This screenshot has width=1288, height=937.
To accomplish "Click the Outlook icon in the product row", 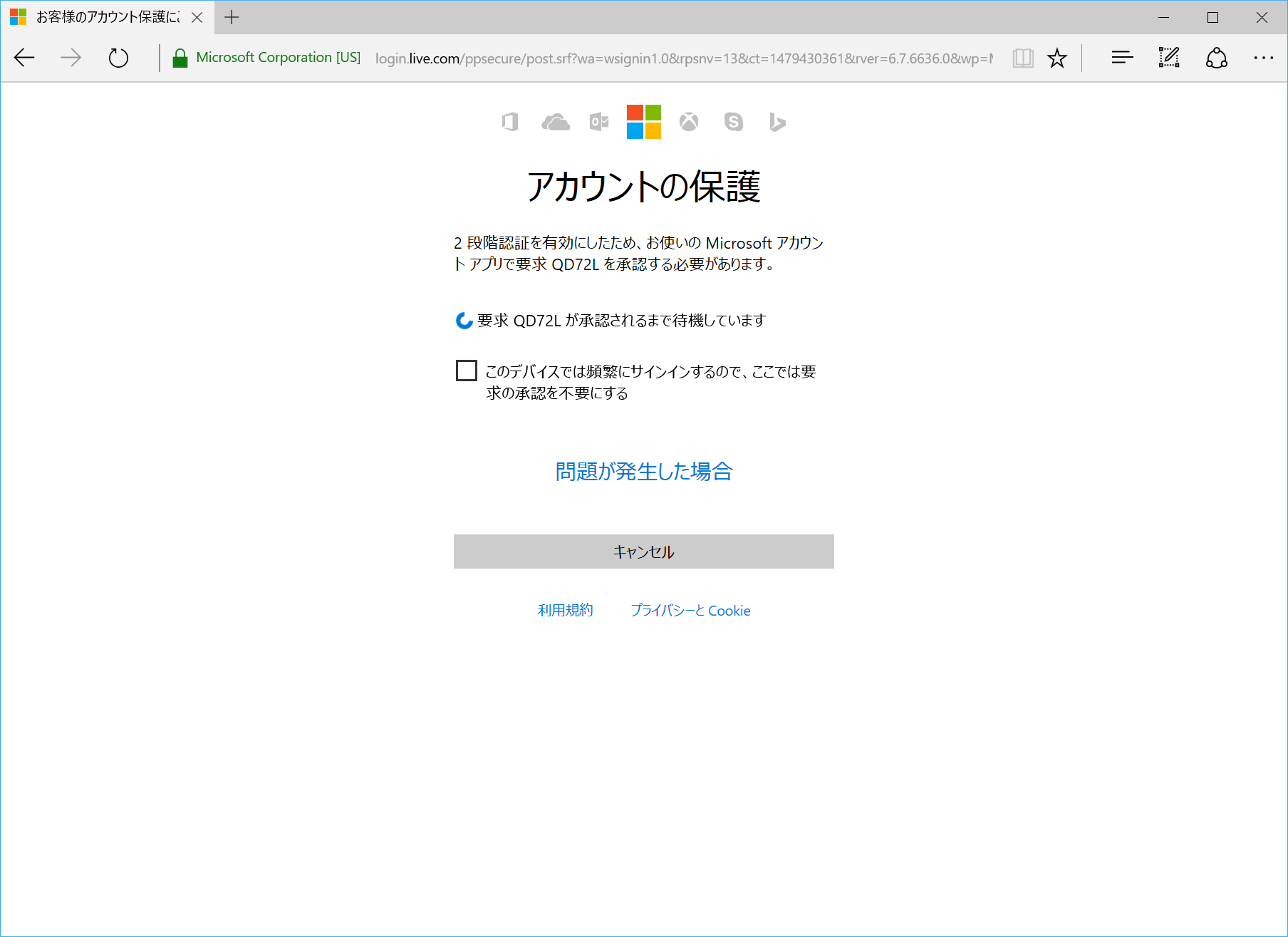I will click(x=598, y=122).
